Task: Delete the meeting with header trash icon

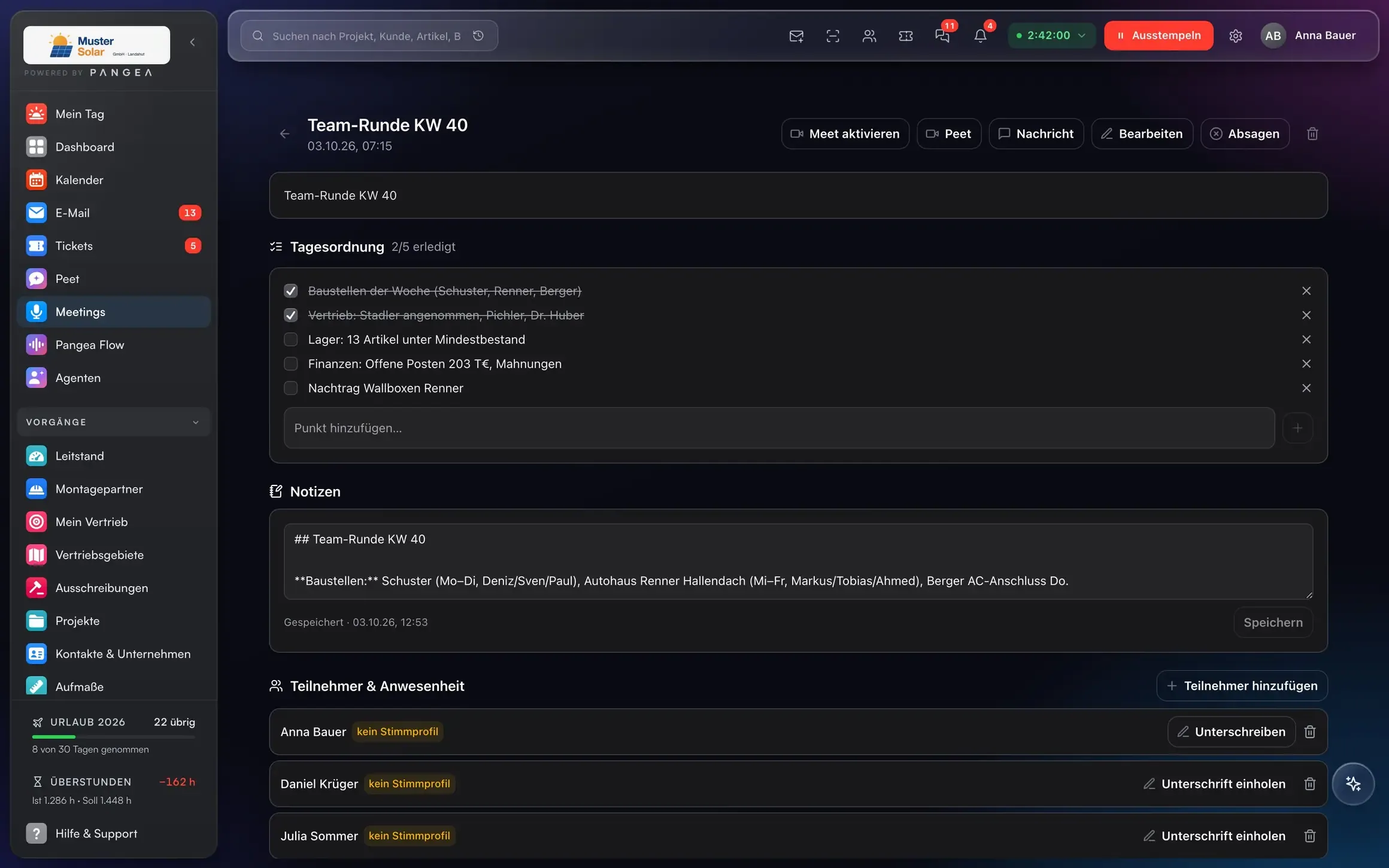Action: coord(1312,134)
